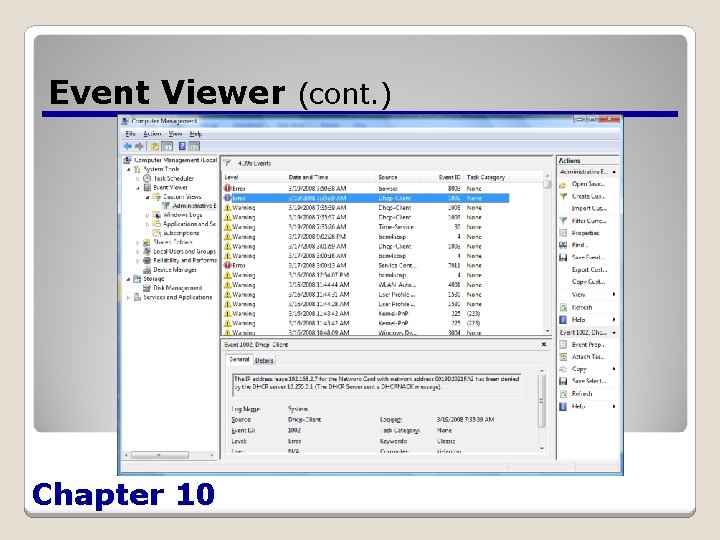Viewport: 720px width, 540px height.
Task: Click the Up one level folder icon
Action: [155, 146]
